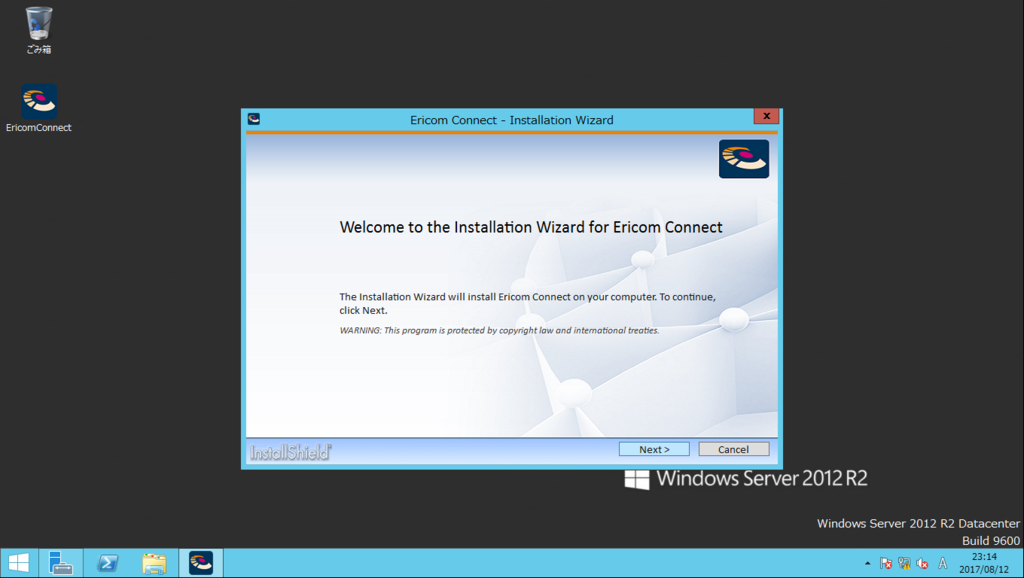Launch Server Manager from the taskbar
Screen dimensions: 1024x578
point(61,563)
